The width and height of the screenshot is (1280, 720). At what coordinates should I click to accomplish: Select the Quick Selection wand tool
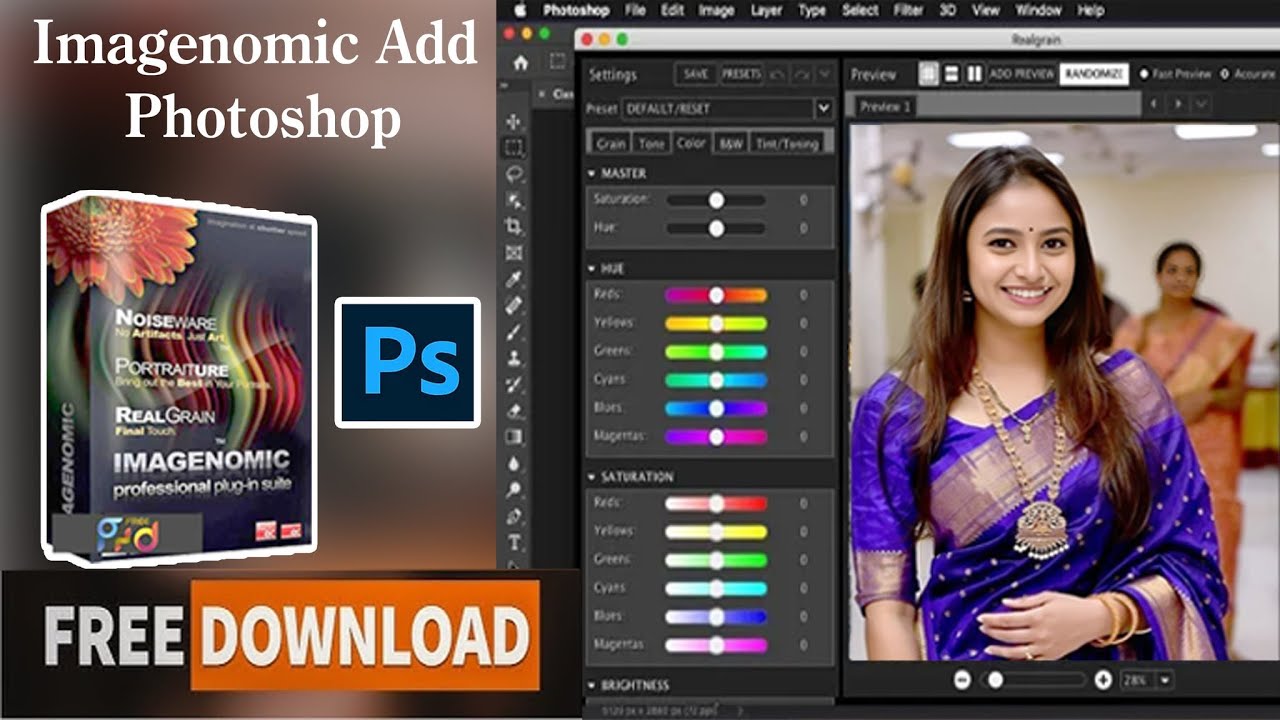pyautogui.click(x=515, y=200)
